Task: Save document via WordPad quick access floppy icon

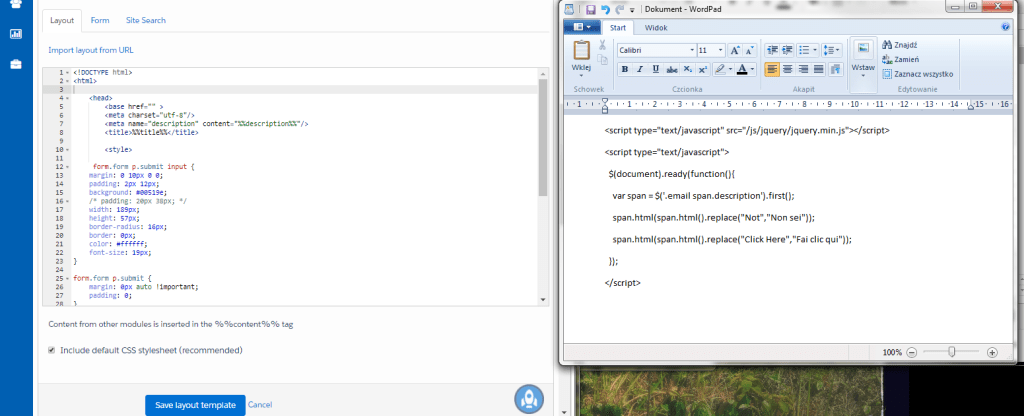Action: (x=590, y=9)
